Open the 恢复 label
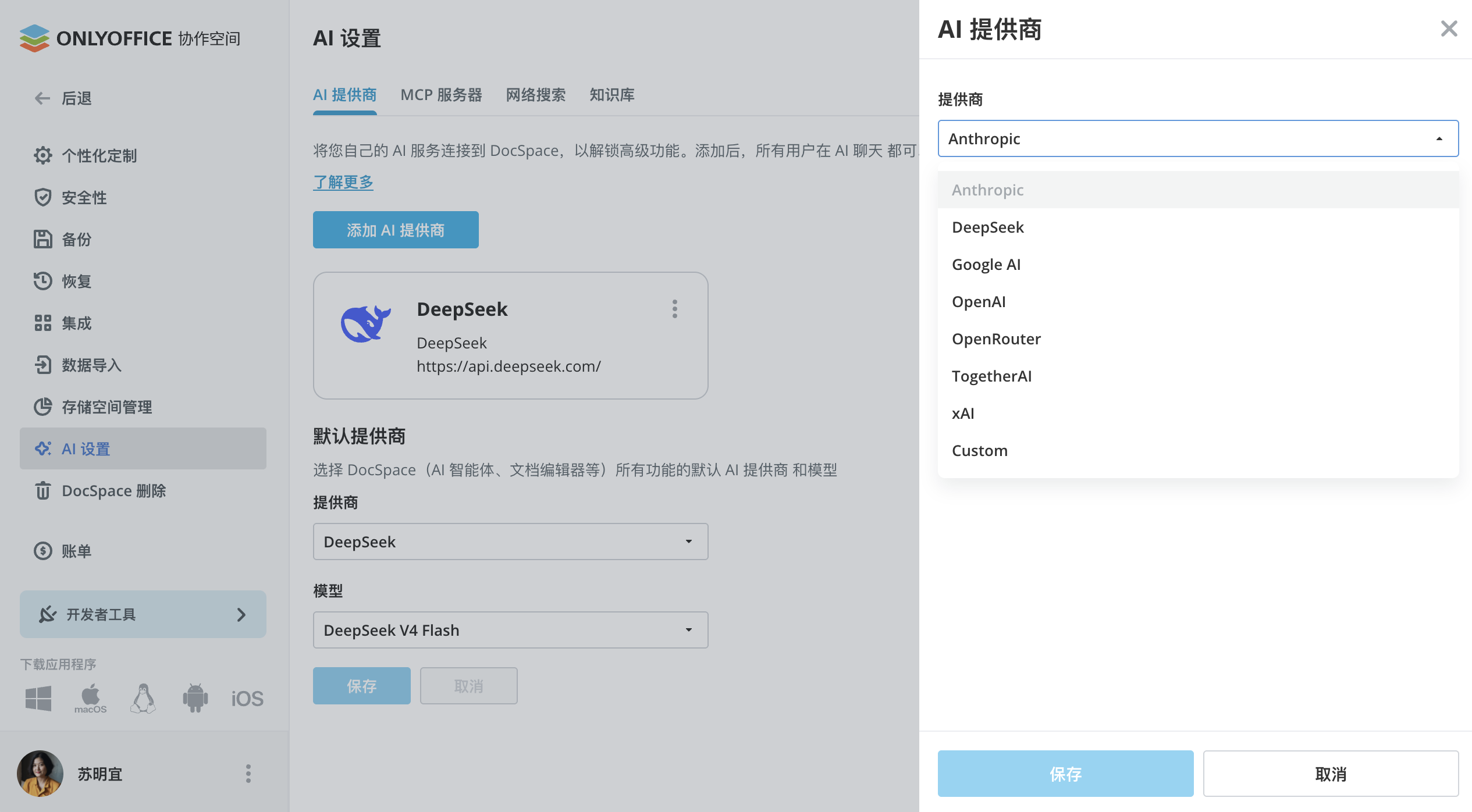 (77, 281)
